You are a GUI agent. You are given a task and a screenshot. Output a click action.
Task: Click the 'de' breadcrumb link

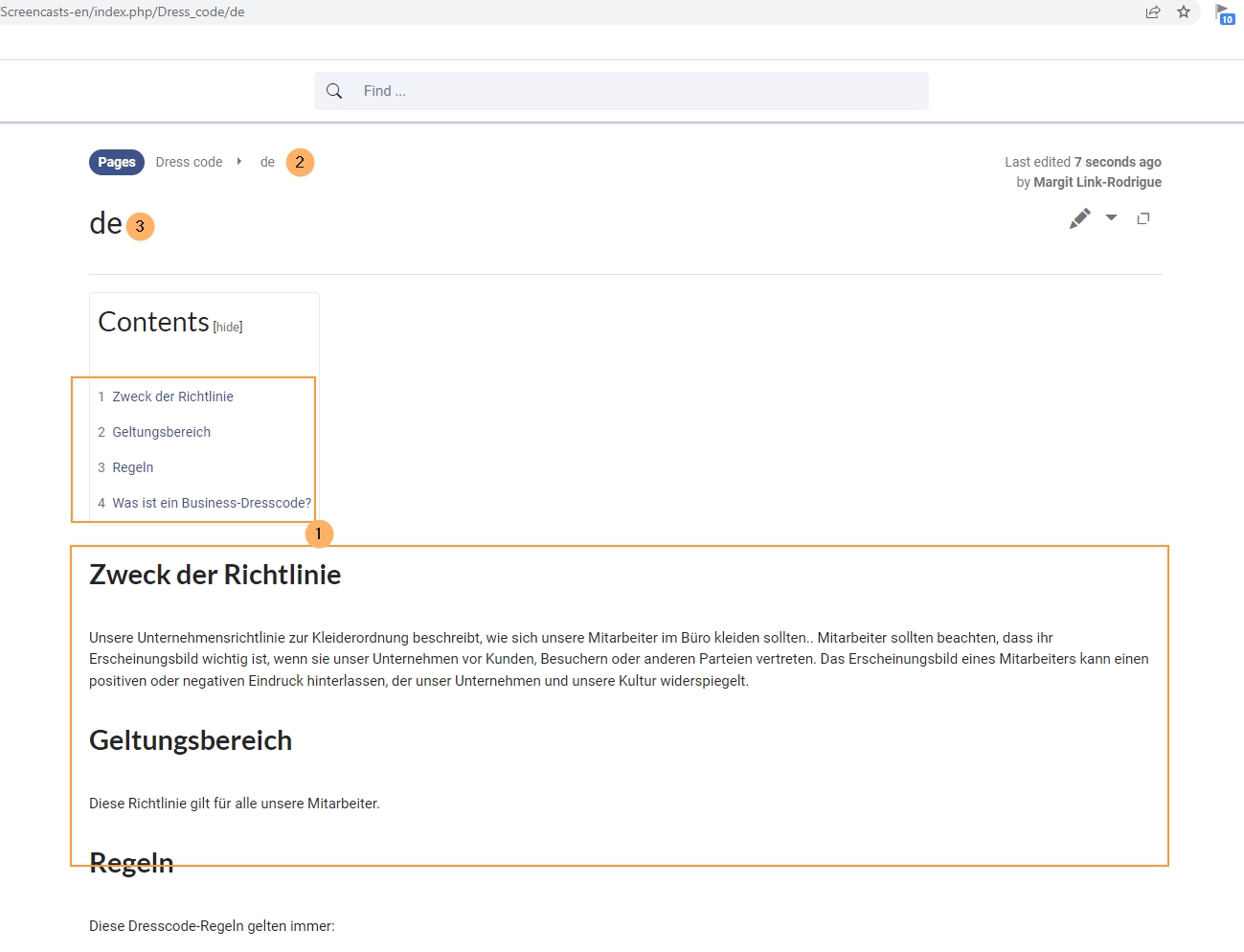[267, 162]
